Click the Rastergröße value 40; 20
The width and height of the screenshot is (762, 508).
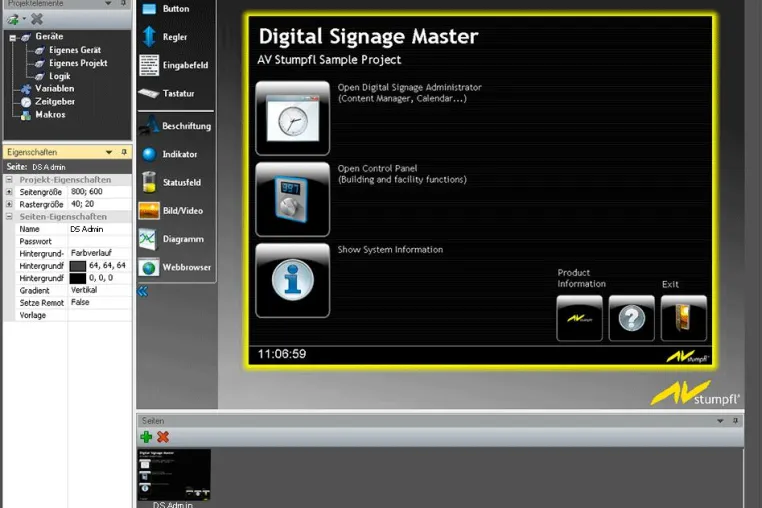(100, 204)
